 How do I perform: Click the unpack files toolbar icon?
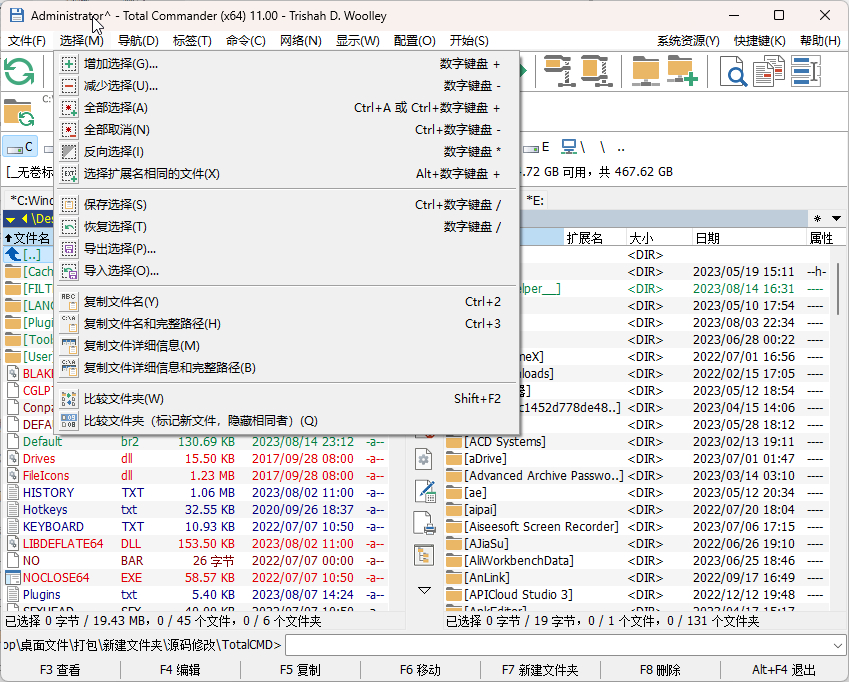coord(596,71)
